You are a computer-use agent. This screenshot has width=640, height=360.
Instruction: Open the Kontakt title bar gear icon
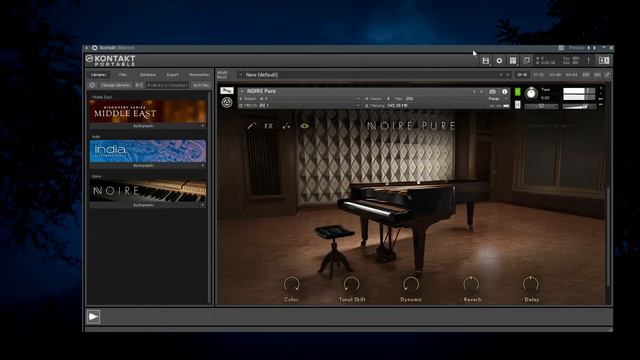(95, 48)
